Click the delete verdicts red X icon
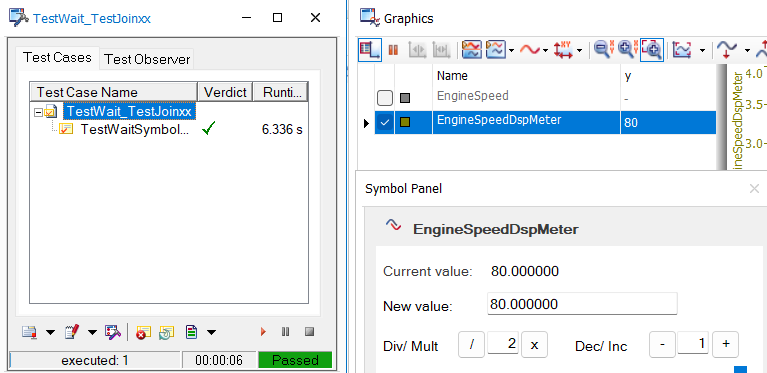The width and height of the screenshot is (767, 373). (x=142, y=332)
